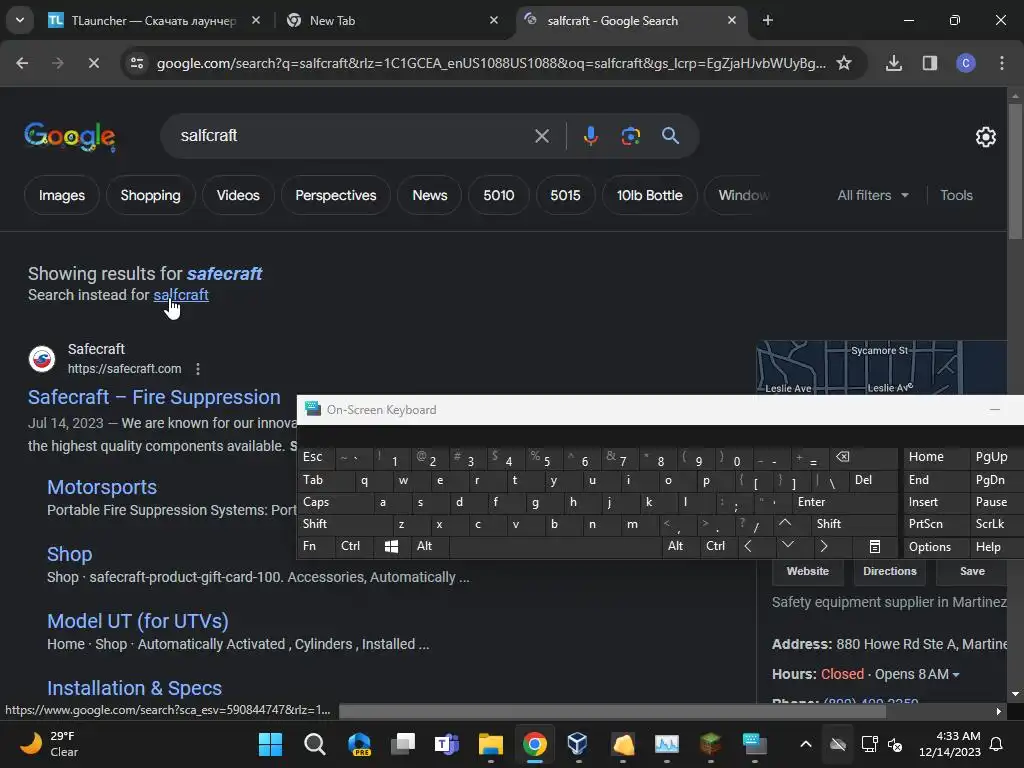
Task: Search instead for salfcraft link
Action: 181,295
